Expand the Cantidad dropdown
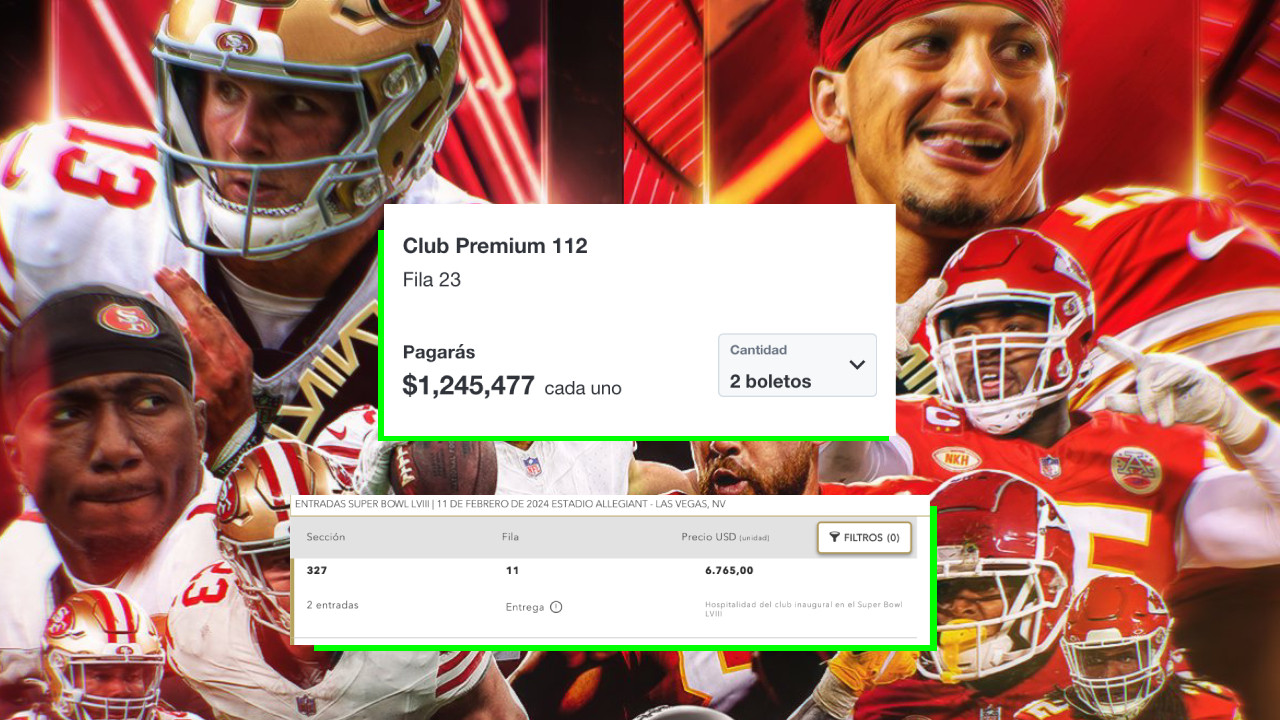 point(797,365)
